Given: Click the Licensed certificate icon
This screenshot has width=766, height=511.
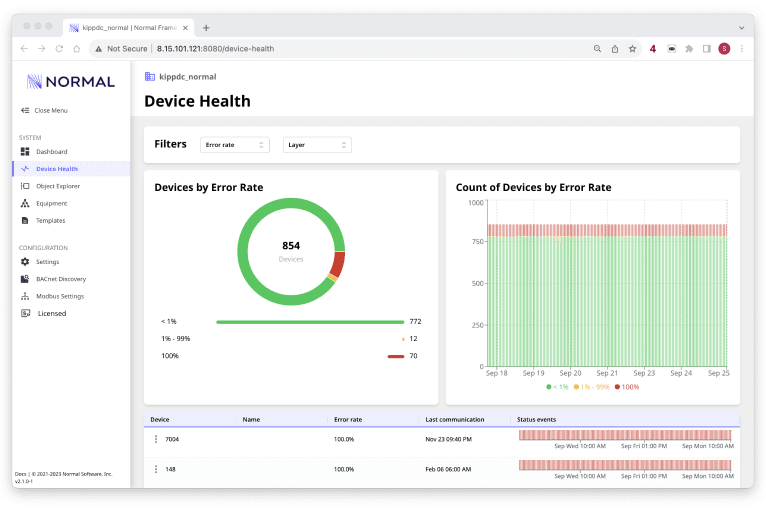Looking at the screenshot, I should point(25,313).
